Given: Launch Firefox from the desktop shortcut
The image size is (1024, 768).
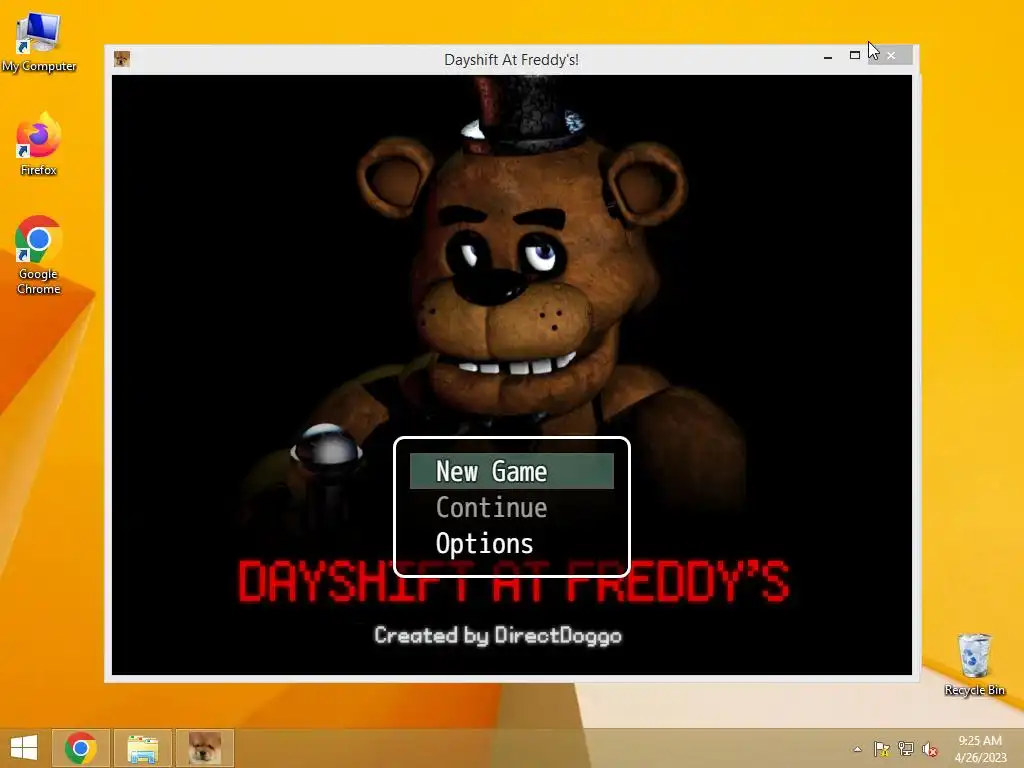Looking at the screenshot, I should click(39, 146).
